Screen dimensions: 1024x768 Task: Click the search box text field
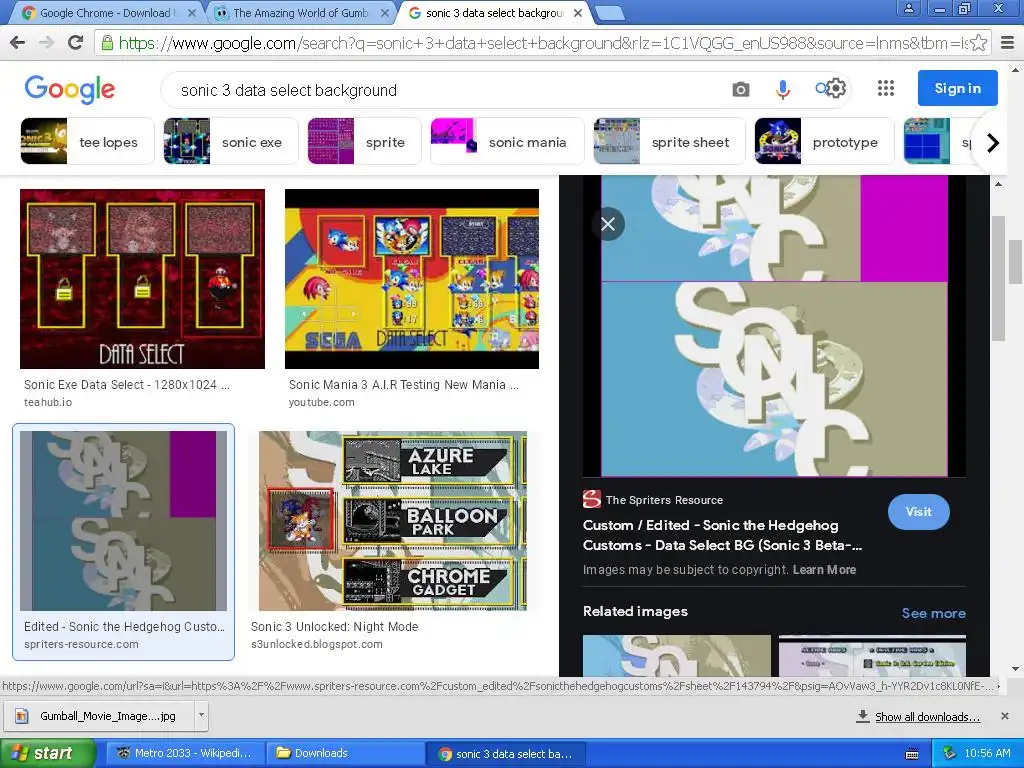click(x=451, y=90)
